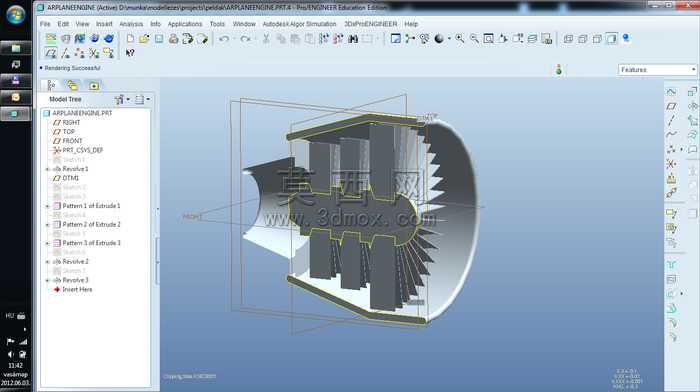This screenshot has width=700, height=392.
Task: Open the Insert menu
Action: click(x=104, y=24)
